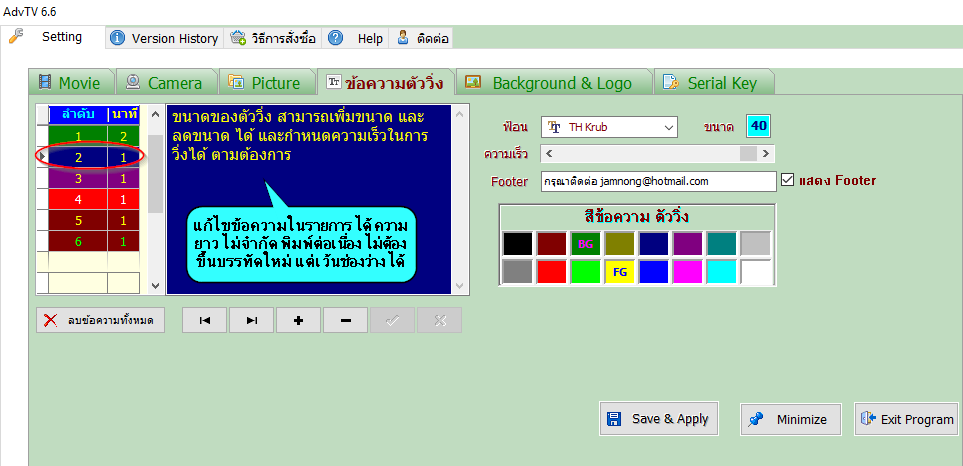
Task: Pick the black color swatch
Action: 517,244
